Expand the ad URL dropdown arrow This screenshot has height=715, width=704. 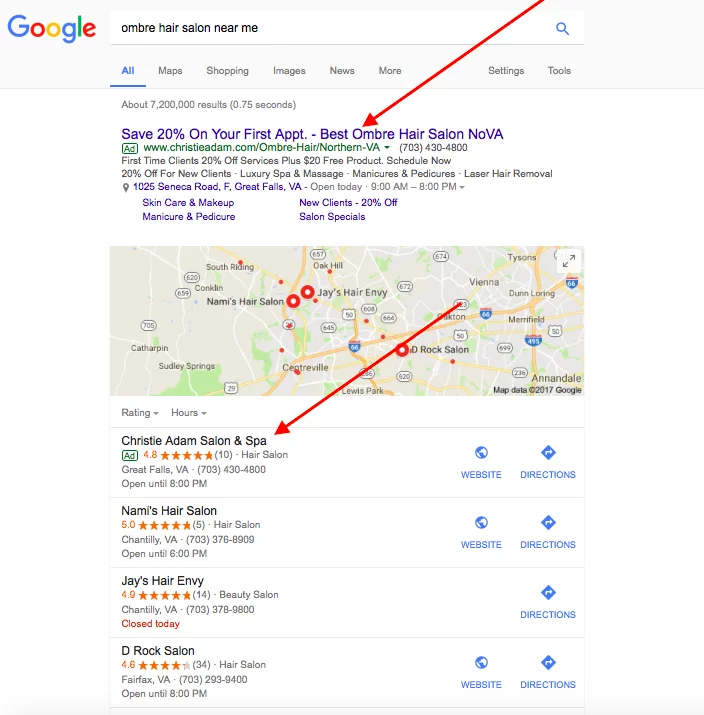(x=387, y=147)
